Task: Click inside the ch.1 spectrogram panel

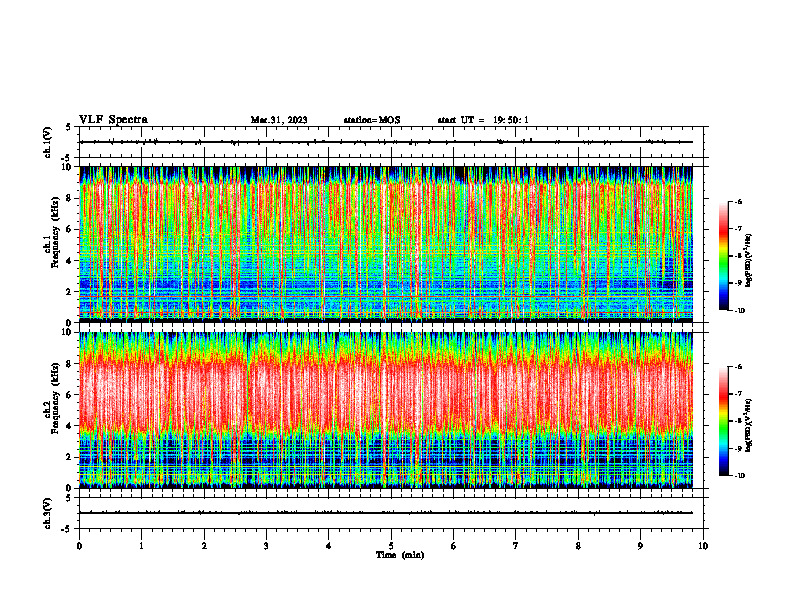Action: click(x=386, y=244)
